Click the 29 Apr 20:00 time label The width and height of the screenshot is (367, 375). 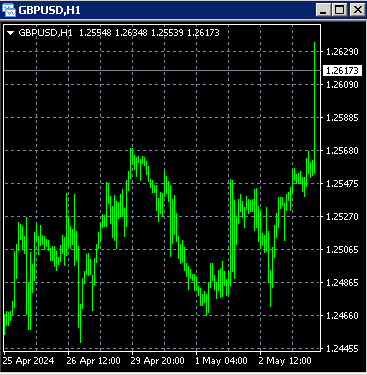157,361
